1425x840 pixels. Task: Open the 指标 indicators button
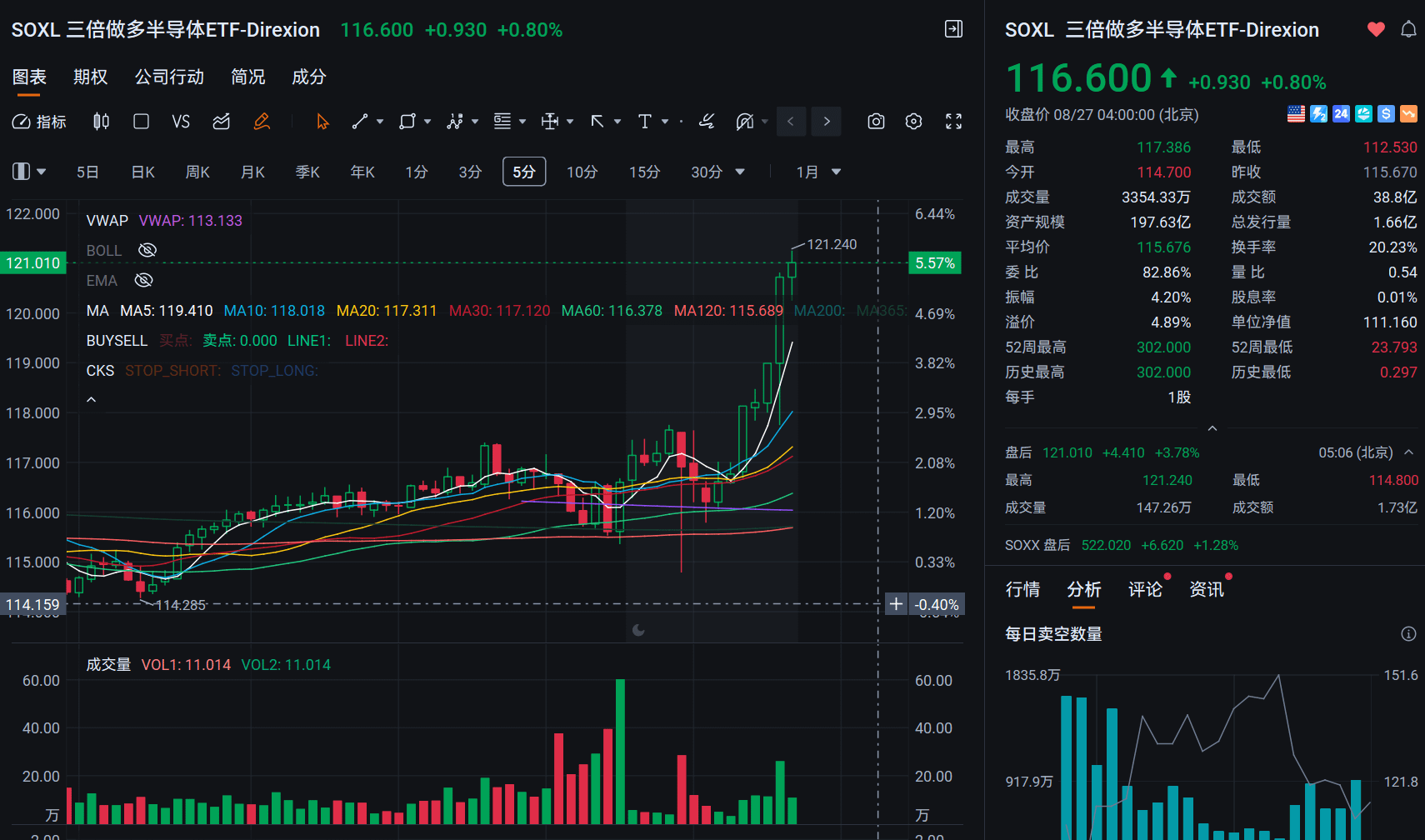(39, 122)
